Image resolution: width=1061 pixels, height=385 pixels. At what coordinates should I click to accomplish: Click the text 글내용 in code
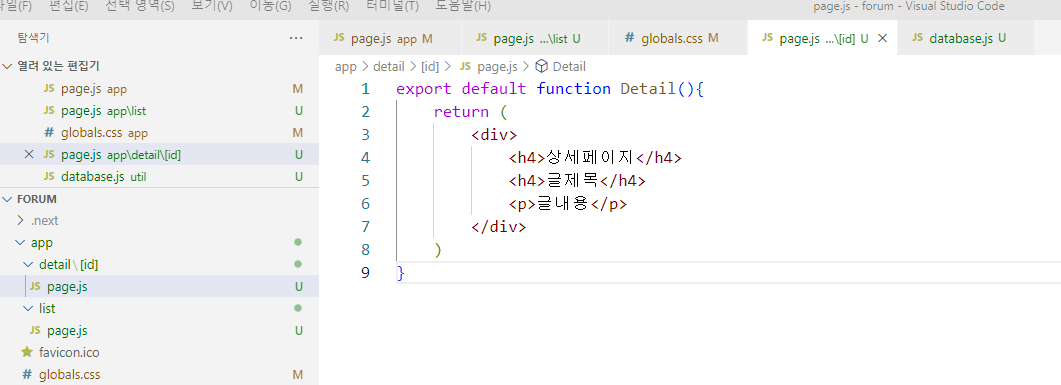(x=563, y=204)
